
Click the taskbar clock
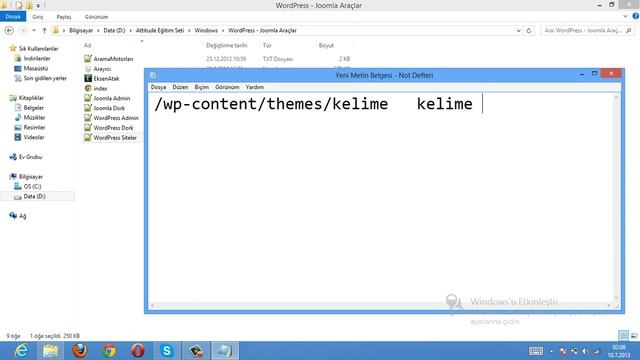[619, 351]
